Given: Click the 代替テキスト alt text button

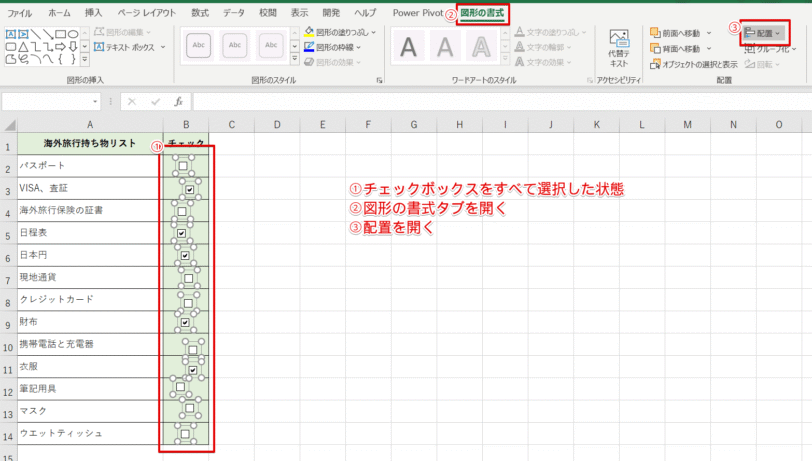Looking at the screenshot, I should [x=618, y=48].
